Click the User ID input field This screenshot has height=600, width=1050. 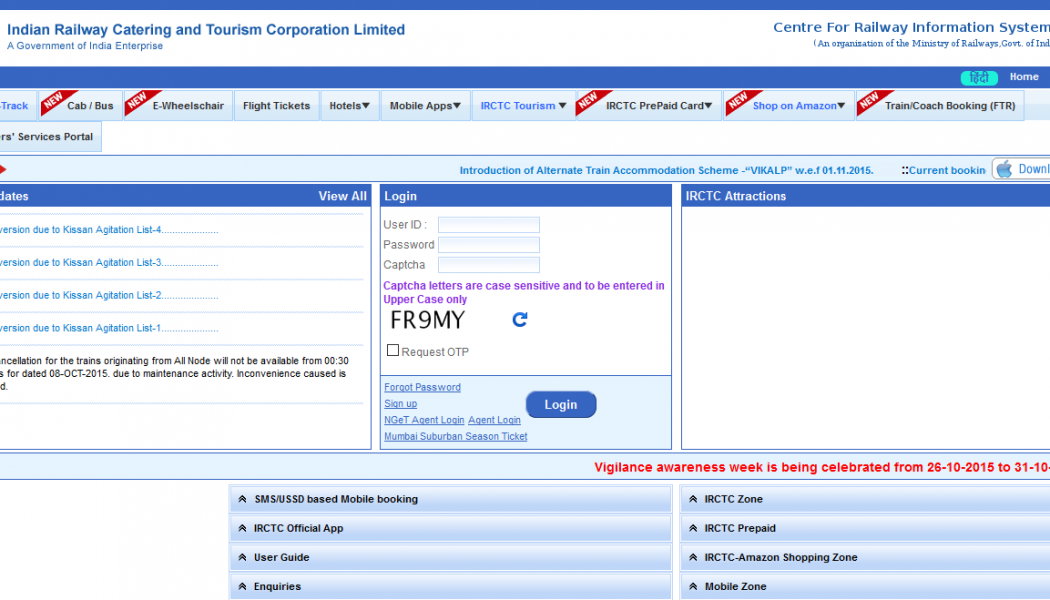click(x=488, y=225)
